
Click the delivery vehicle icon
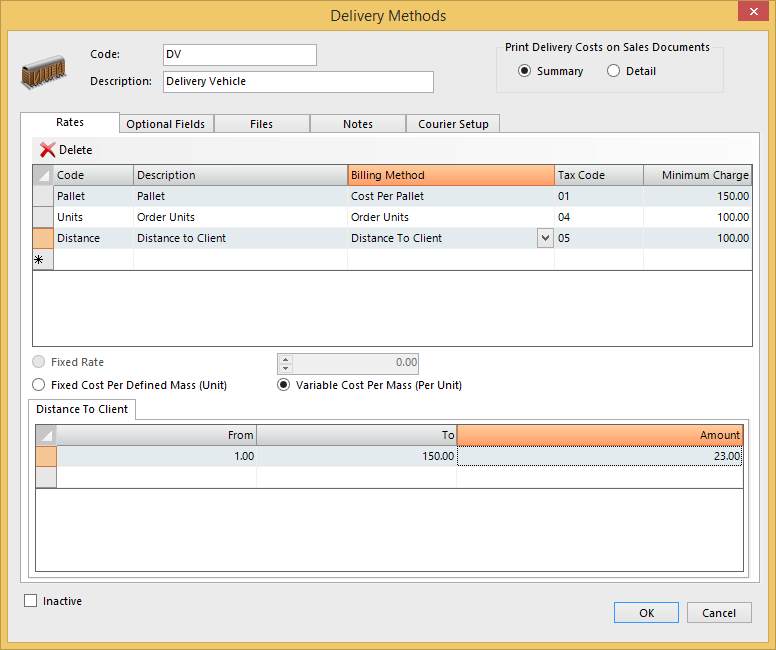pos(44,74)
